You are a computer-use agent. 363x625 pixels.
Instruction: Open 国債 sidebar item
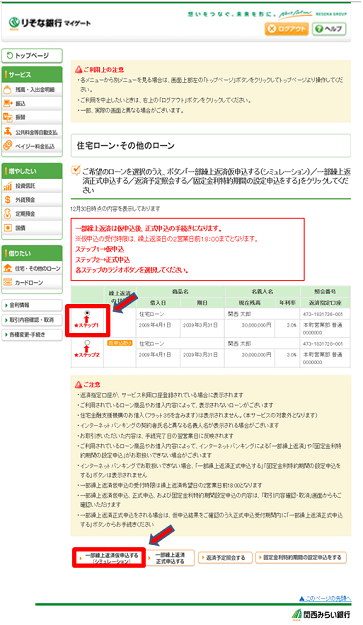(32, 228)
